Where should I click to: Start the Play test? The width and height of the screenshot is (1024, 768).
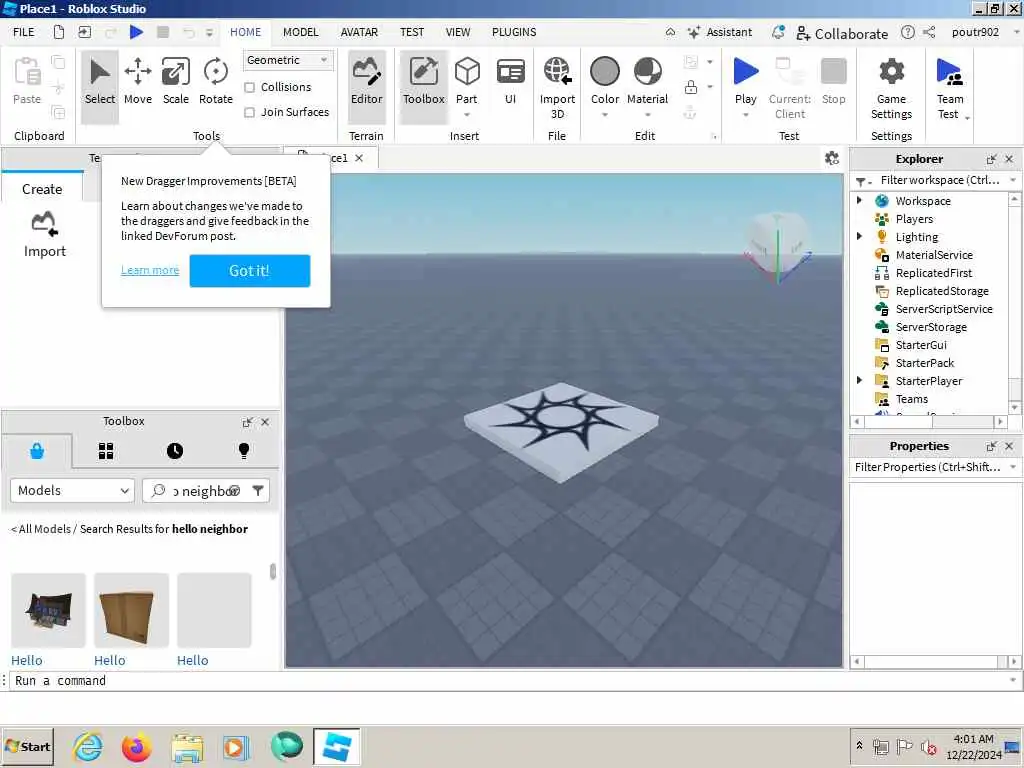click(745, 72)
